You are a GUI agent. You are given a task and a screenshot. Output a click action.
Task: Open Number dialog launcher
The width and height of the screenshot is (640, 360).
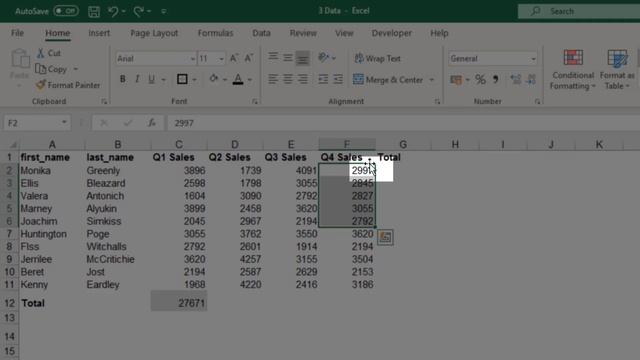coord(537,101)
